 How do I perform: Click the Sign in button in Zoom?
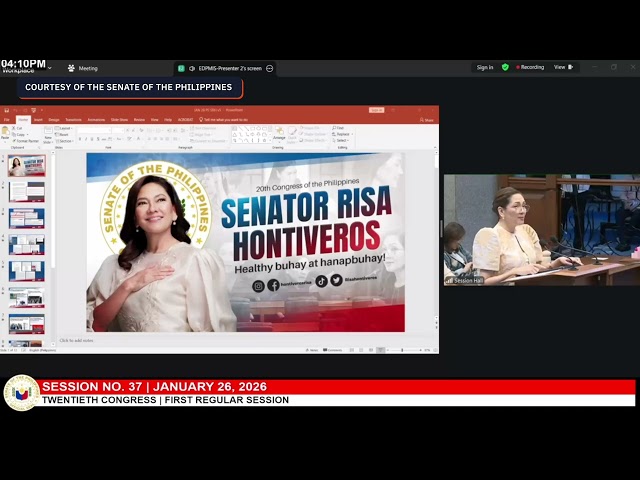pyautogui.click(x=485, y=67)
